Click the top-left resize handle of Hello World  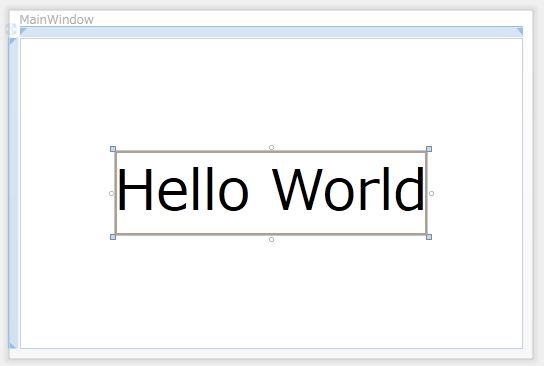tap(113, 149)
